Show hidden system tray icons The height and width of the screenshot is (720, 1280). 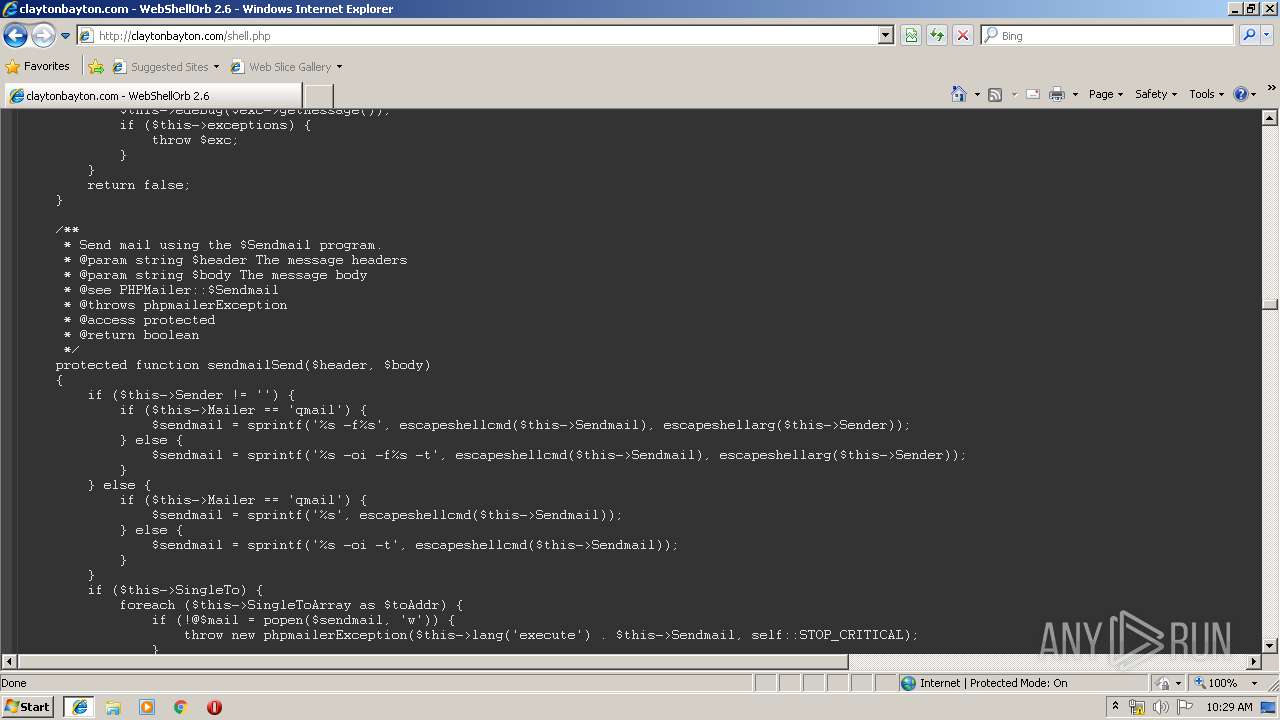click(1115, 707)
